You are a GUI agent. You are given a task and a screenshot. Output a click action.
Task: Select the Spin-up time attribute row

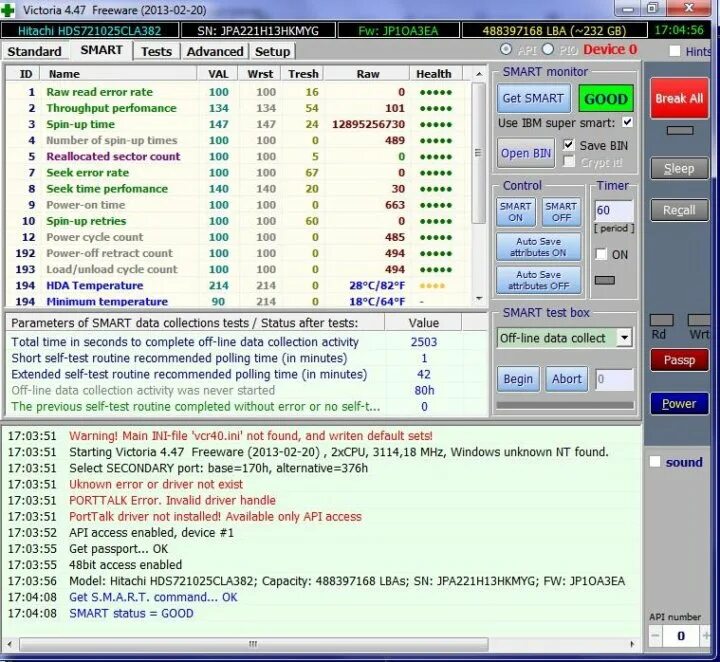[238, 124]
